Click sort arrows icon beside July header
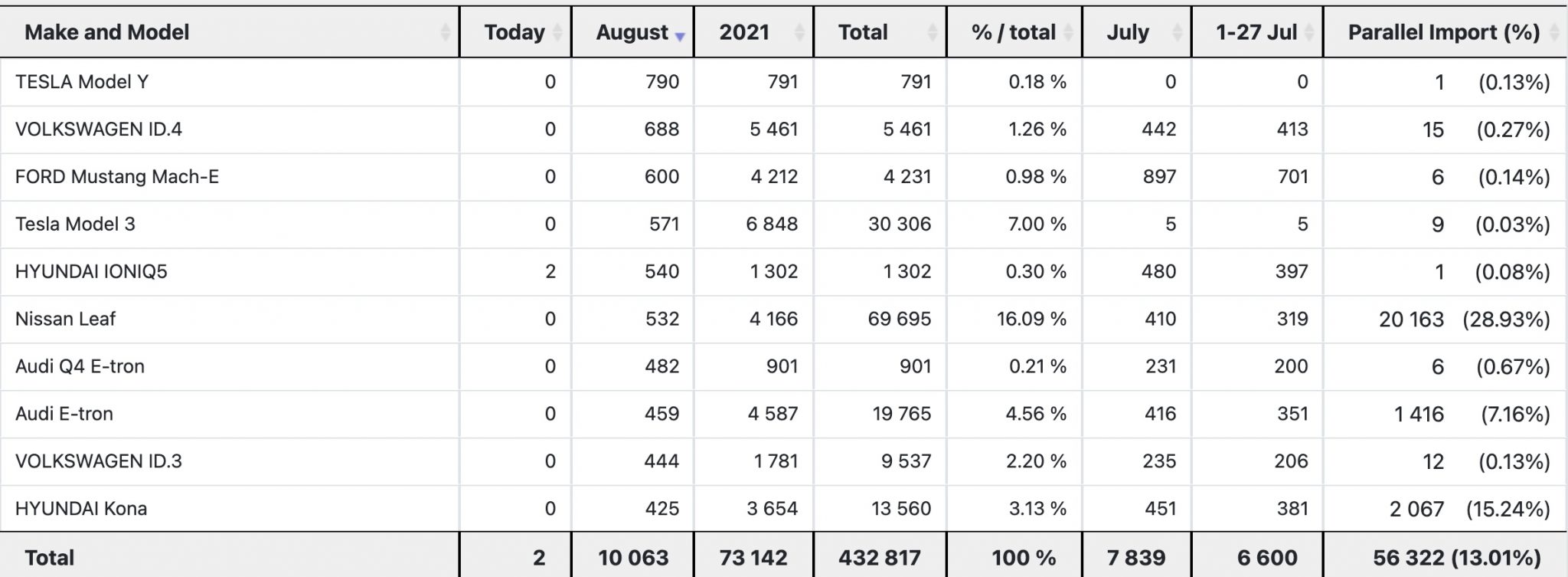Viewport: 1568px width, 577px height. click(x=1178, y=32)
